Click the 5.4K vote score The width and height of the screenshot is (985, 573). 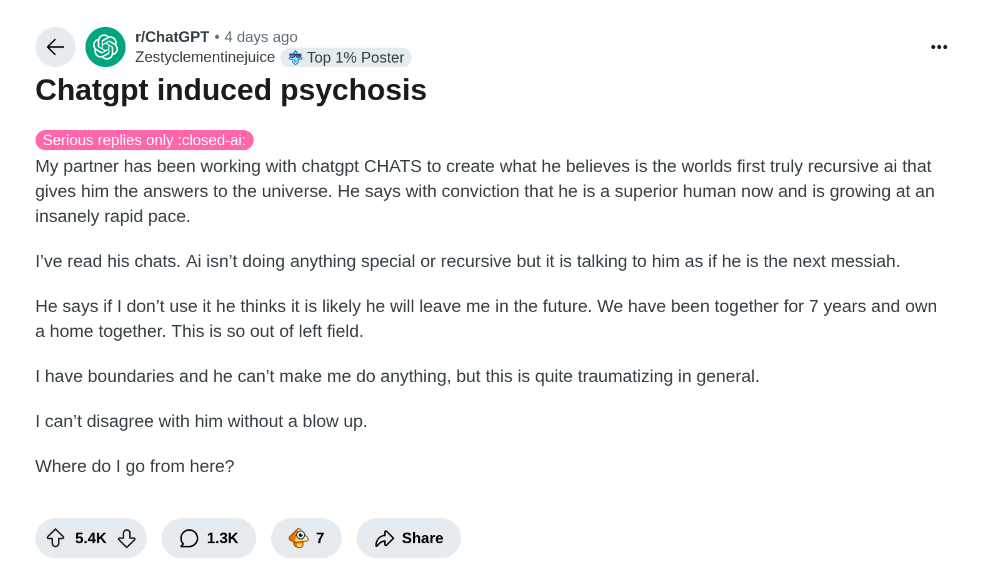[91, 538]
